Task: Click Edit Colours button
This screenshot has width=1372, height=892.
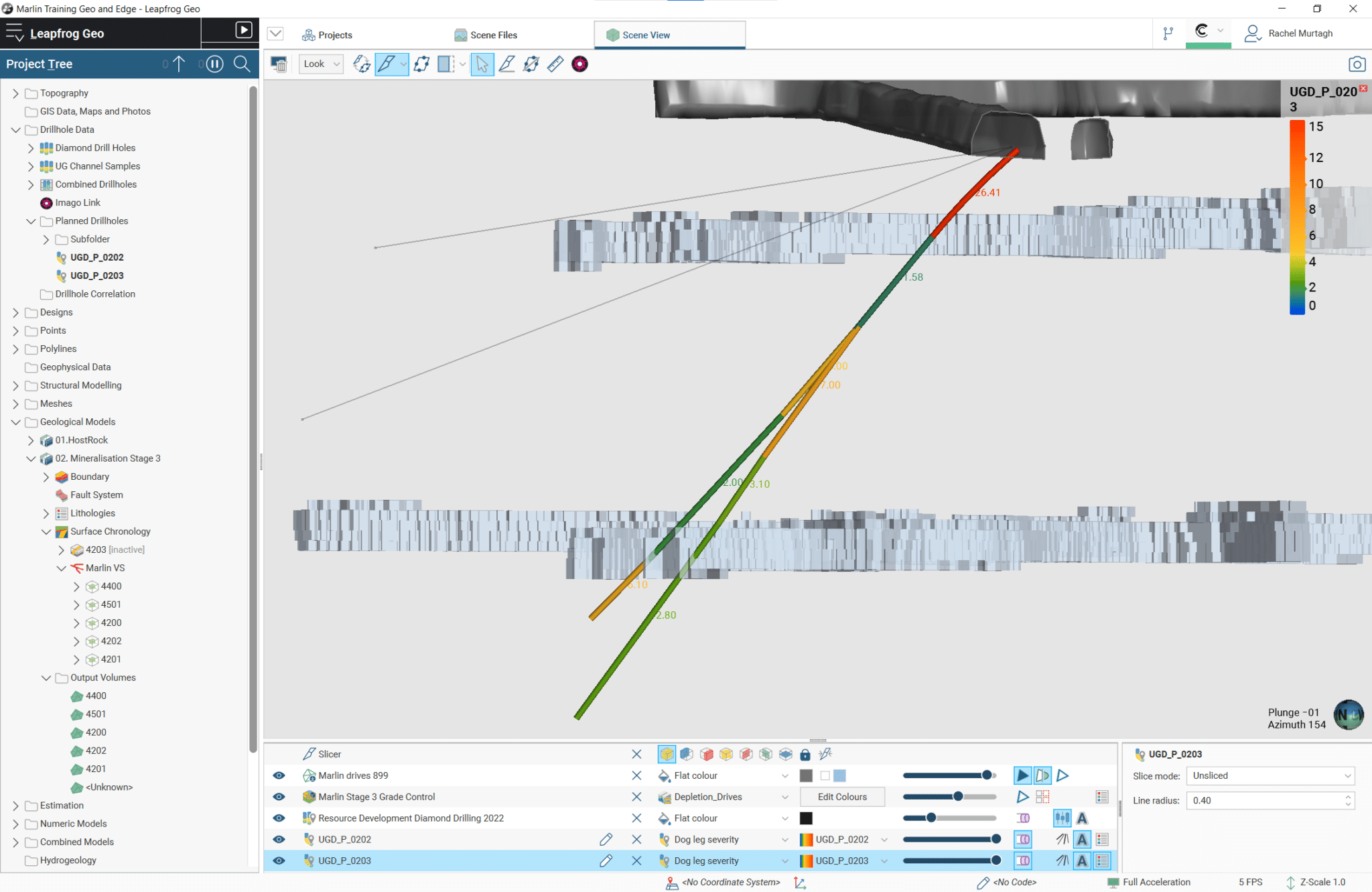Action: click(x=842, y=797)
